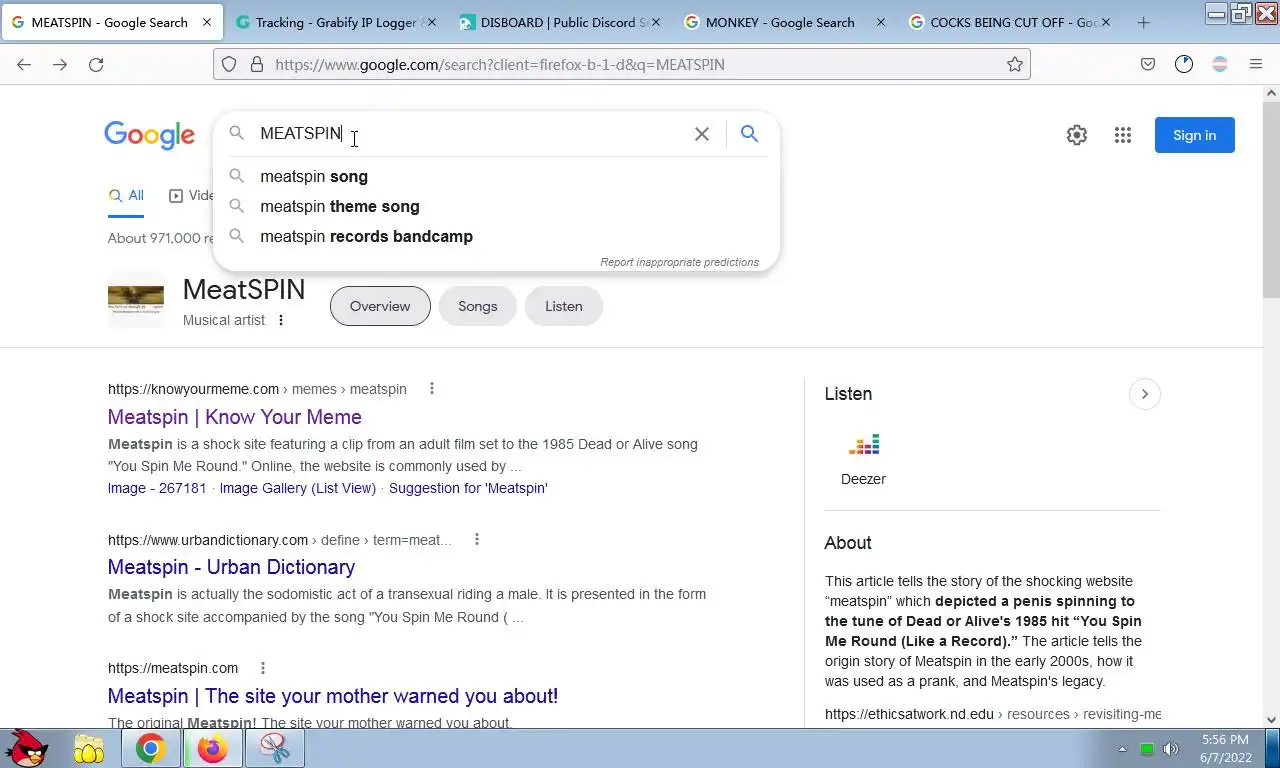Open Firefox from the taskbar

click(x=212, y=748)
